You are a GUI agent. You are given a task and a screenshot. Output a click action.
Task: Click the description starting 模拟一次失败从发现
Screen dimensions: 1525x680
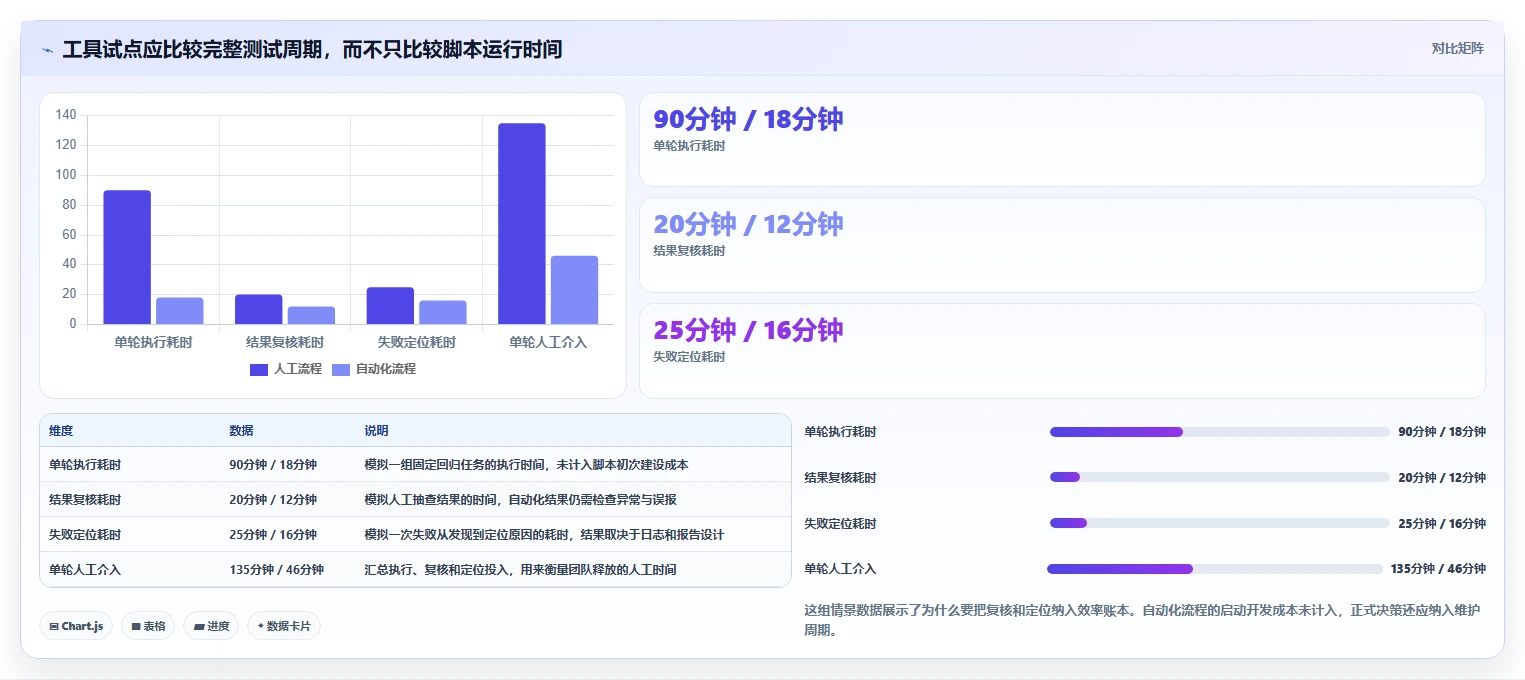544,535
